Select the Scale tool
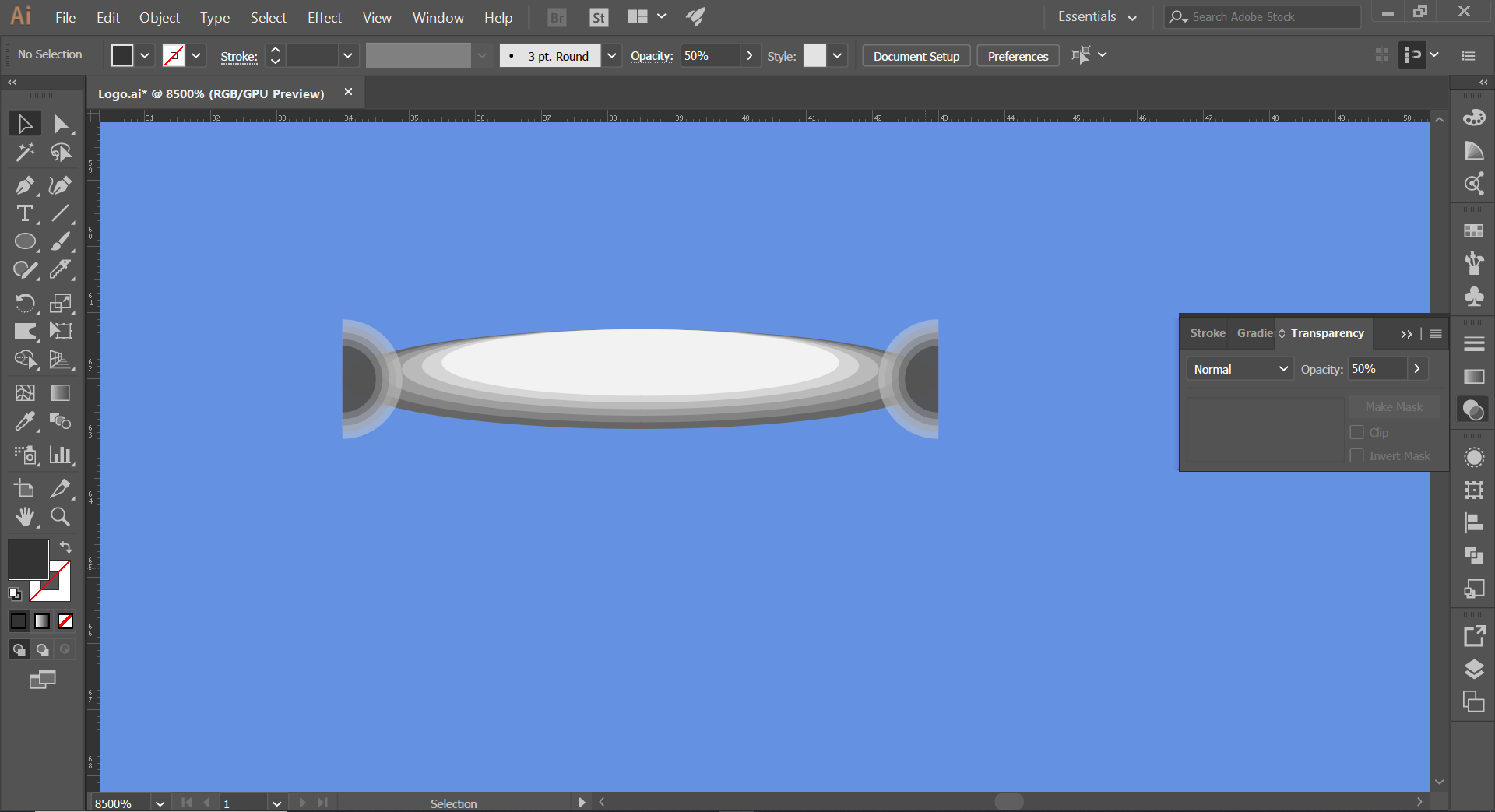 coord(61,303)
